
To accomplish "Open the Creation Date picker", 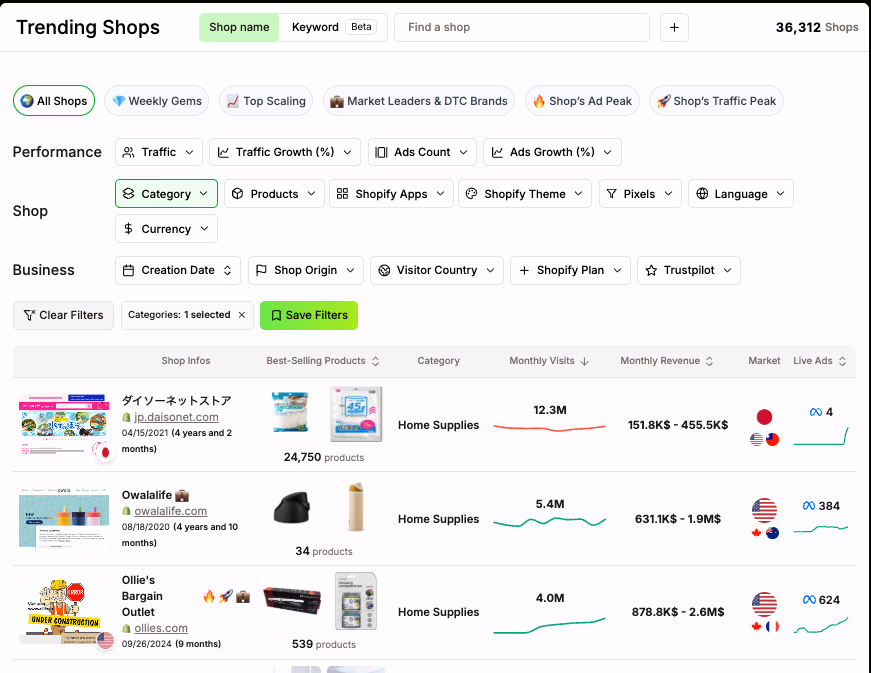I will 178,270.
